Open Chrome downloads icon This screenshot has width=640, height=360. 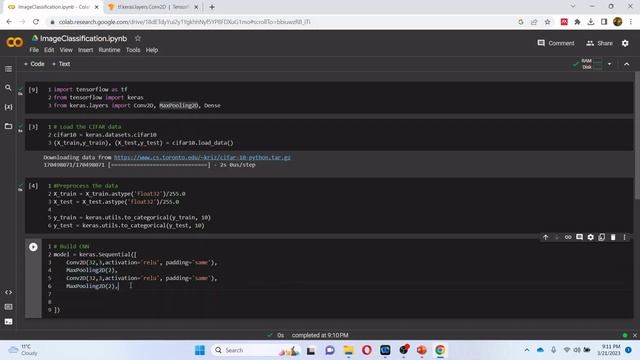[591, 22]
